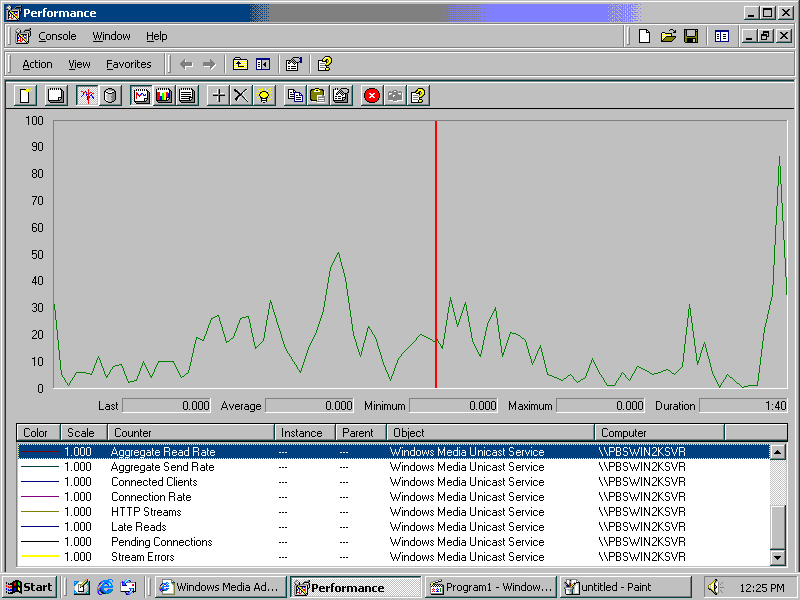
Task: Select the HTTP Streams counter row
Action: pos(393,512)
